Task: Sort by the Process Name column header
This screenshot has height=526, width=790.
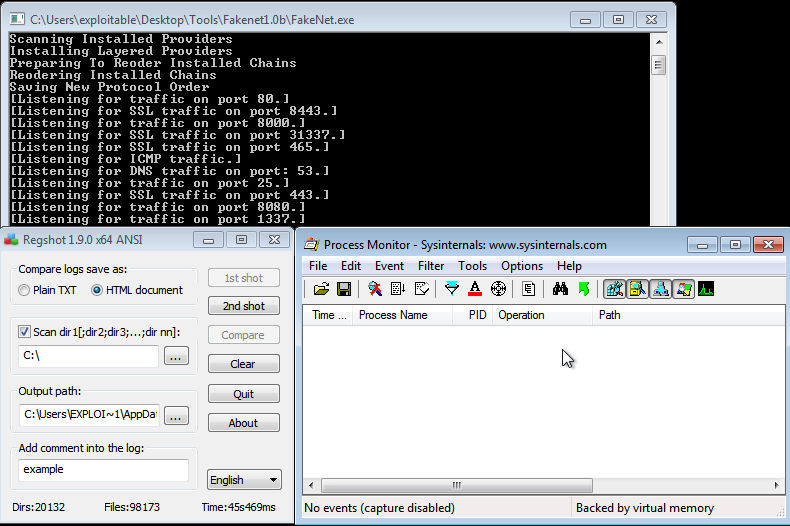Action: [403, 315]
